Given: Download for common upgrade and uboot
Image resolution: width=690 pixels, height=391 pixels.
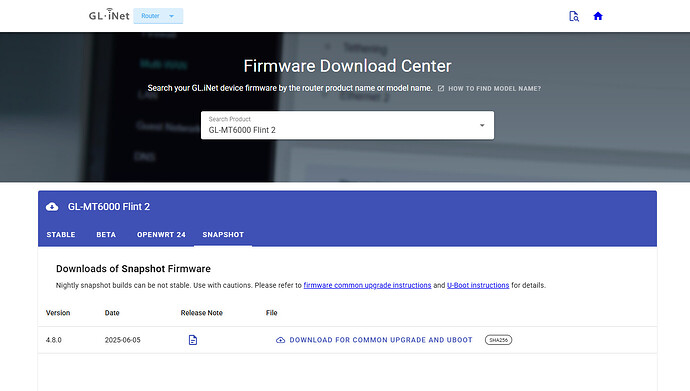Looking at the screenshot, I should coord(381,340).
